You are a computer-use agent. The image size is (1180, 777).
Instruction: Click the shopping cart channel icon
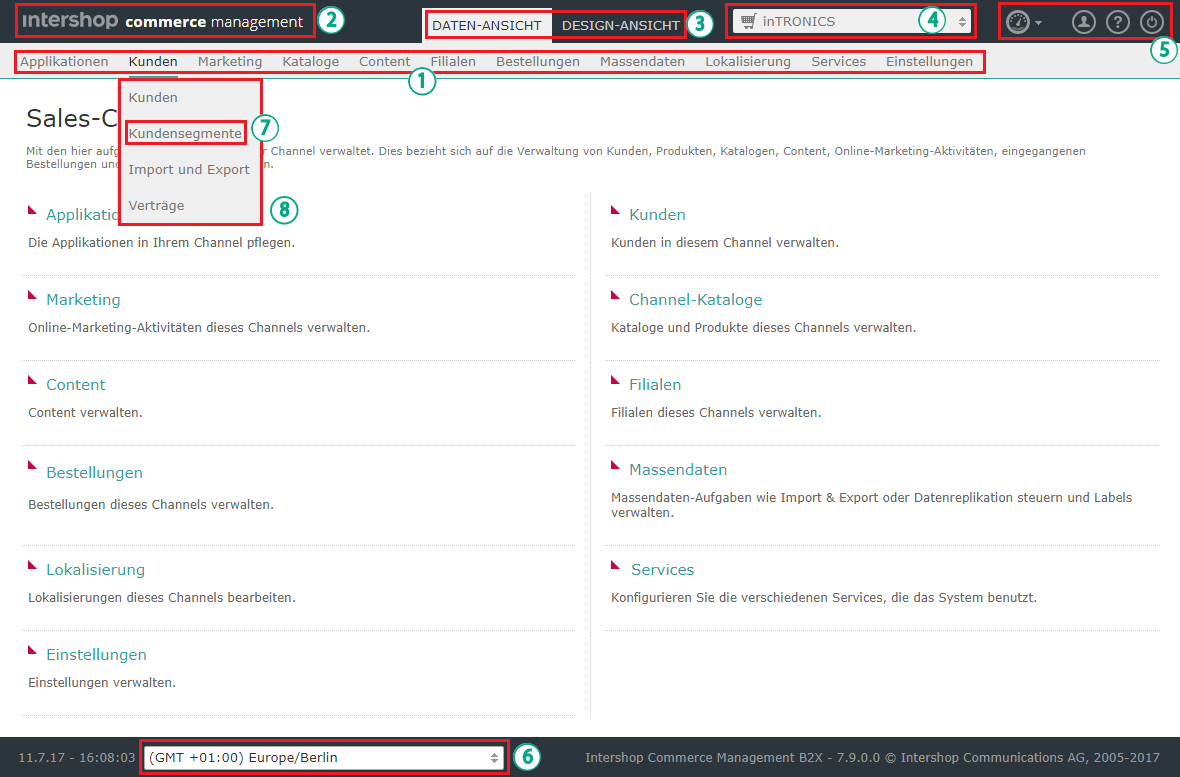pyautogui.click(x=748, y=21)
